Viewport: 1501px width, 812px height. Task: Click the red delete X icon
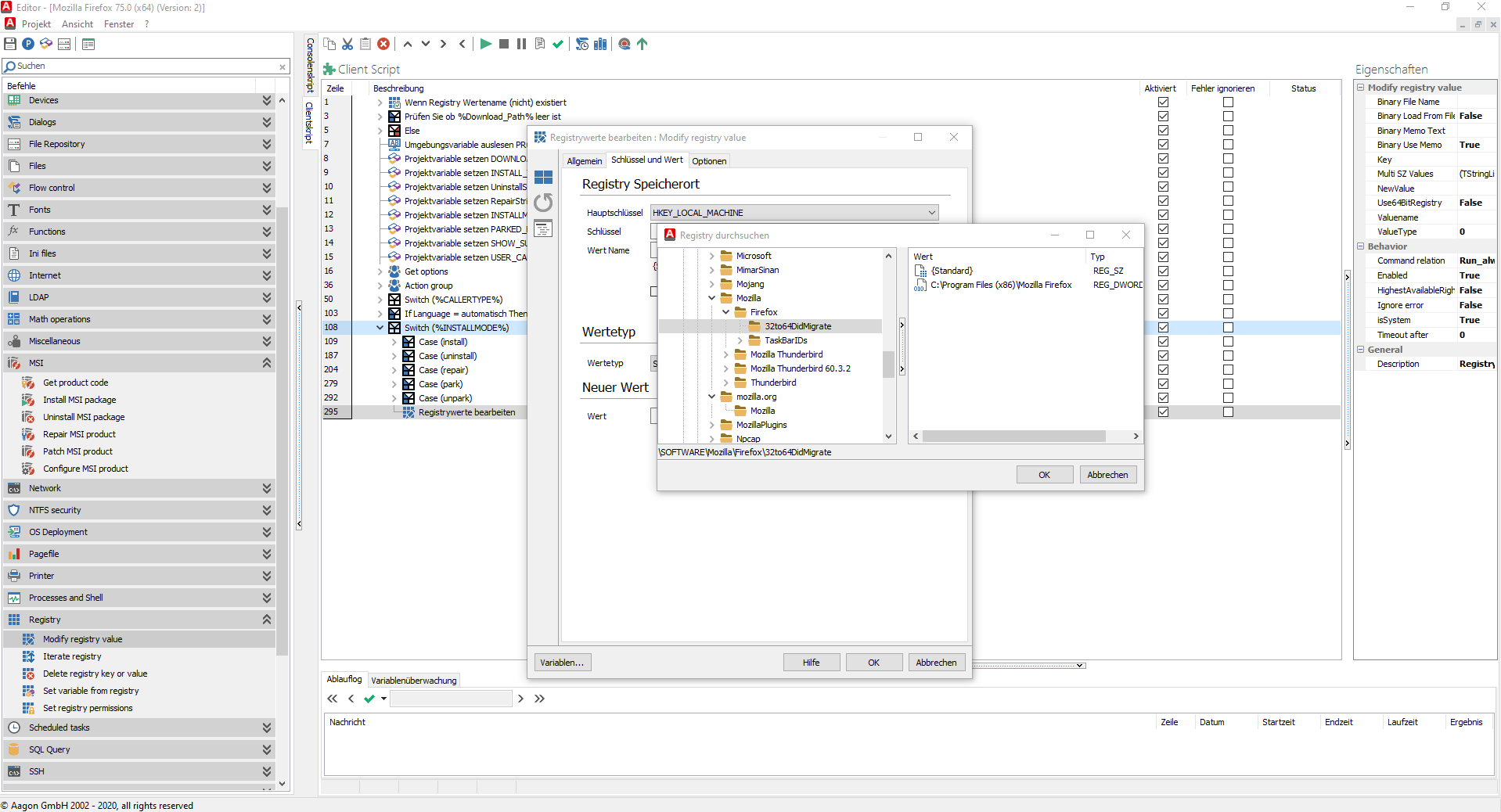tap(383, 44)
